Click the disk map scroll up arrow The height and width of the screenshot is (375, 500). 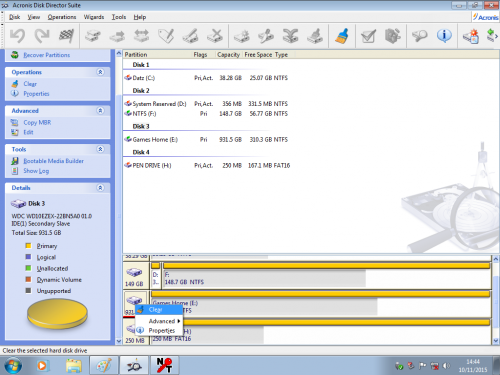(x=496, y=259)
